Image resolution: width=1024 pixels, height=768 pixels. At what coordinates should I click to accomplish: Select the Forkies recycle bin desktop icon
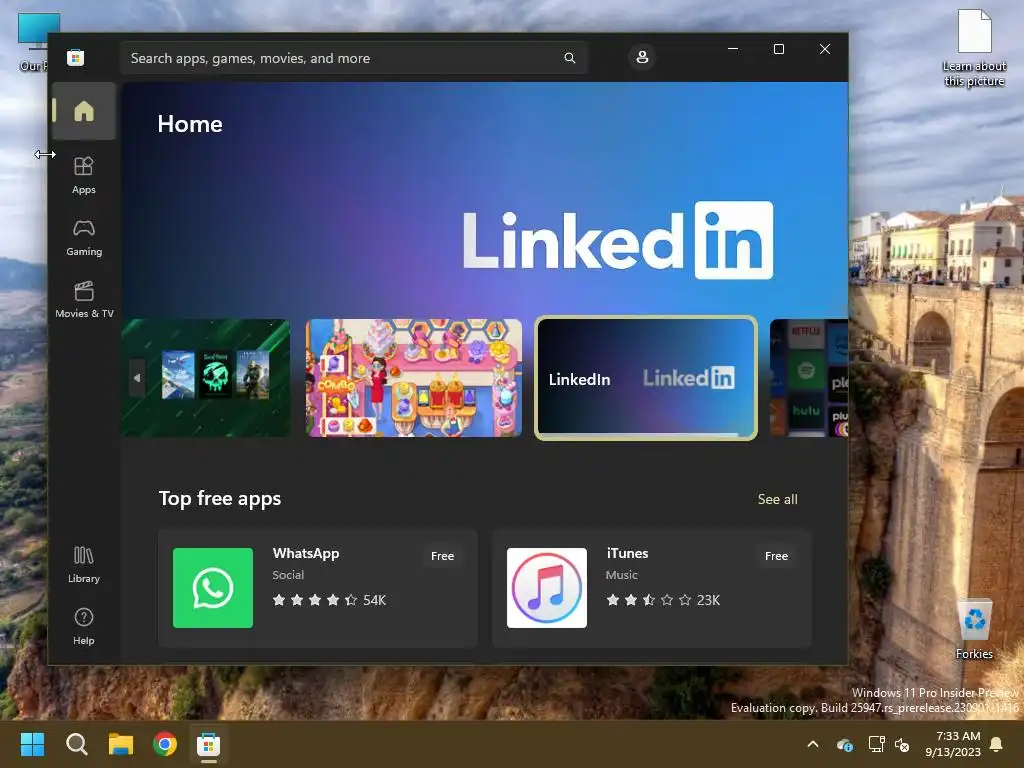[x=974, y=630]
